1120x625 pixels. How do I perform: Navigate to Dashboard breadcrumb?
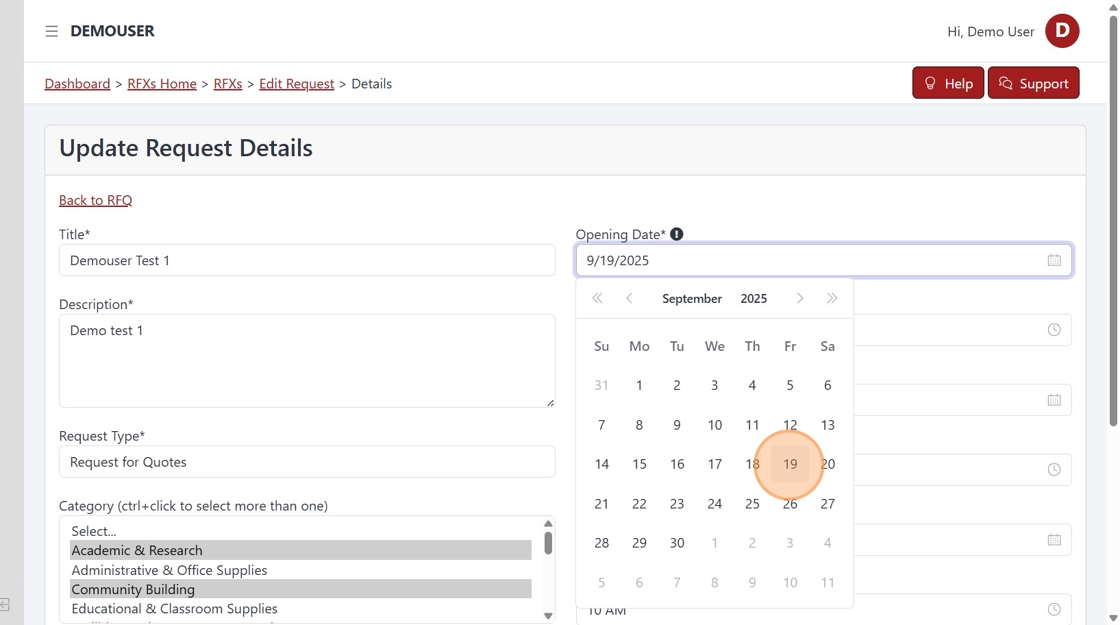77,83
